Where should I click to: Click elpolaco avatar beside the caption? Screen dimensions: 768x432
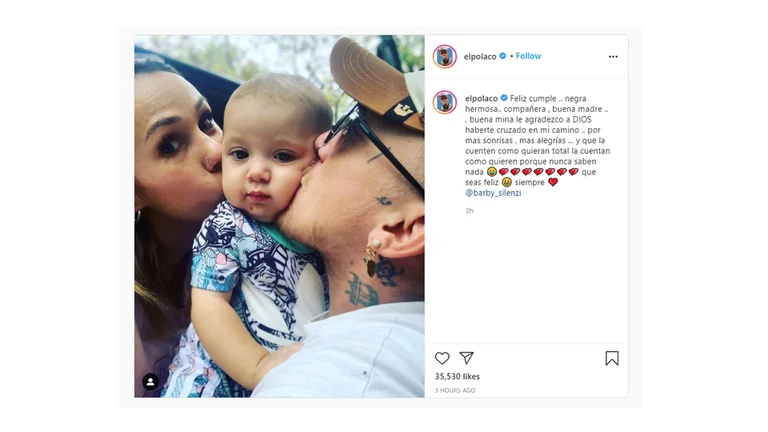(445, 102)
